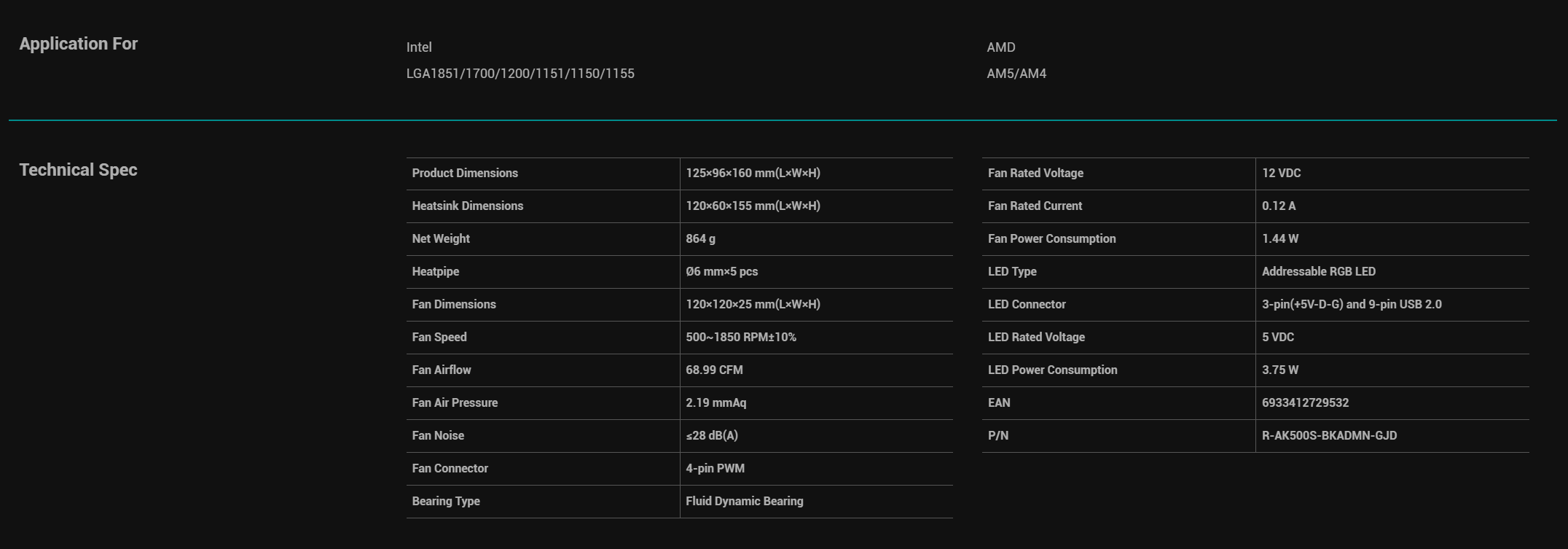Select the Net Weight value 864 g

[x=700, y=239]
